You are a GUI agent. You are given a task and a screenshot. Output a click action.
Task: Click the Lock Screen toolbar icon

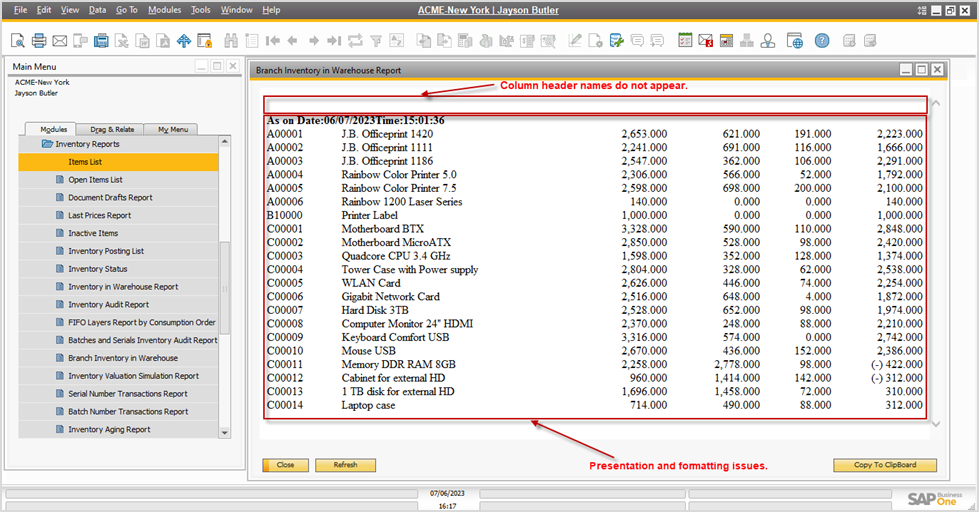tap(204, 41)
